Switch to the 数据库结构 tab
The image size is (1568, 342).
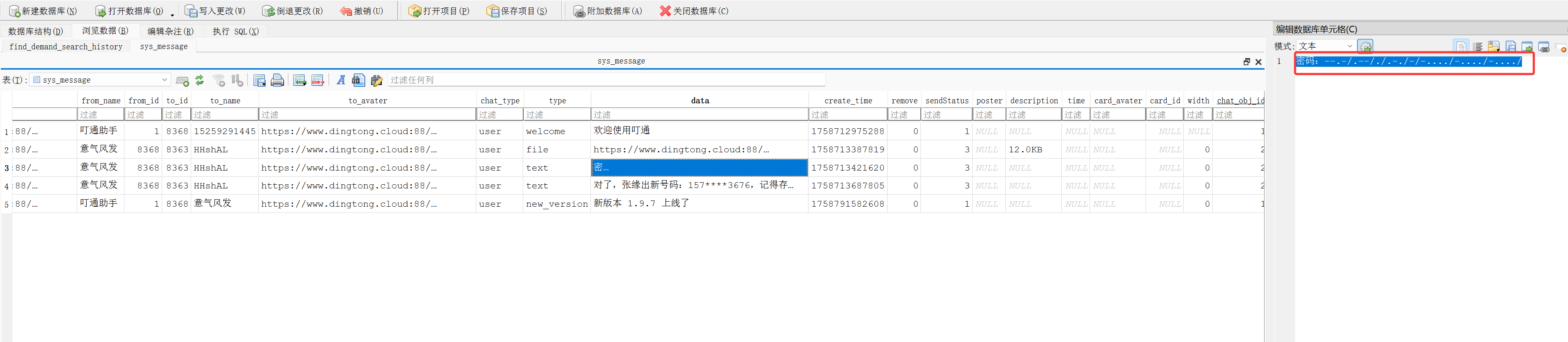pos(35,31)
